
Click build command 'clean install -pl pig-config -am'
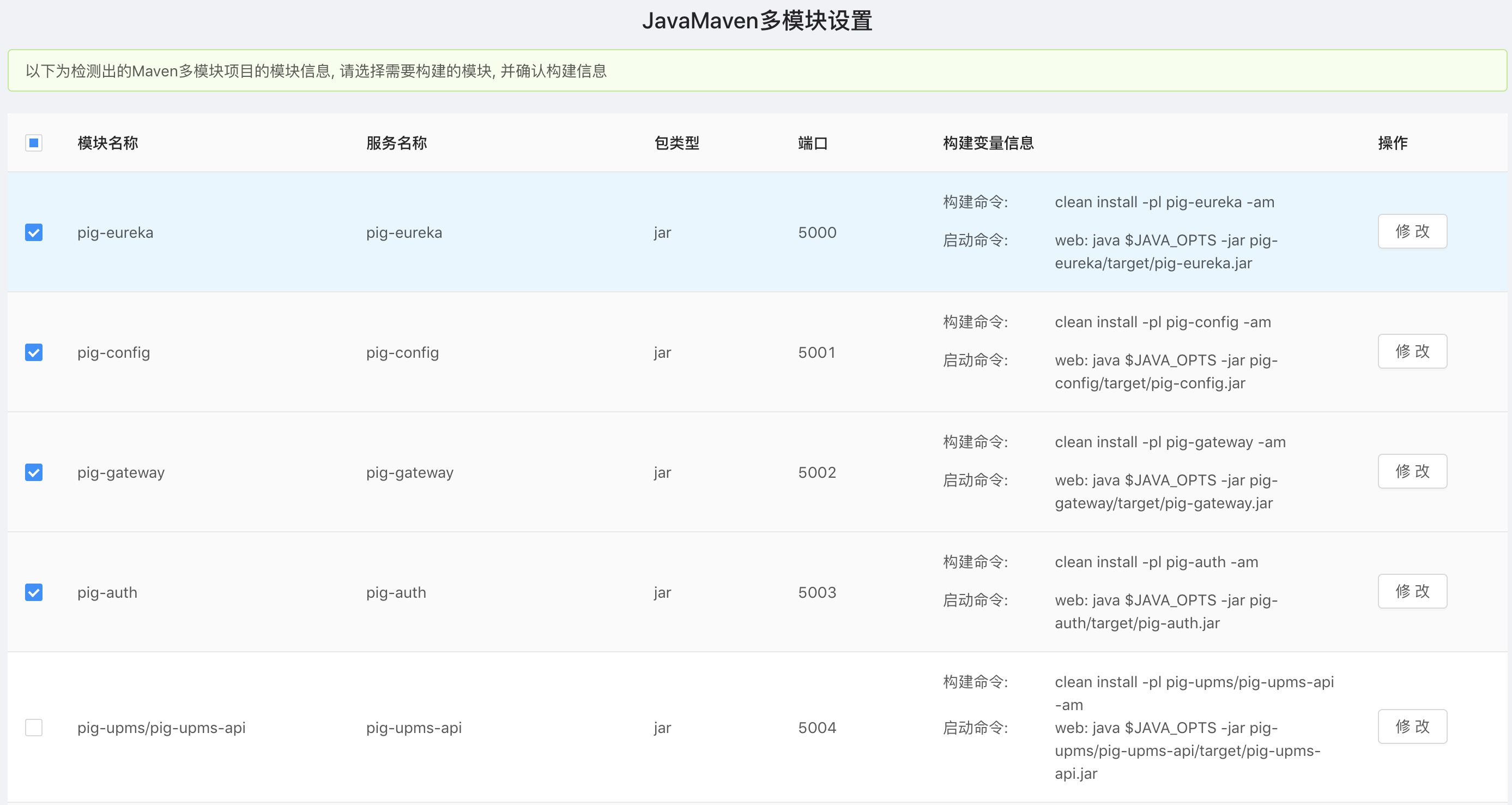point(1163,322)
